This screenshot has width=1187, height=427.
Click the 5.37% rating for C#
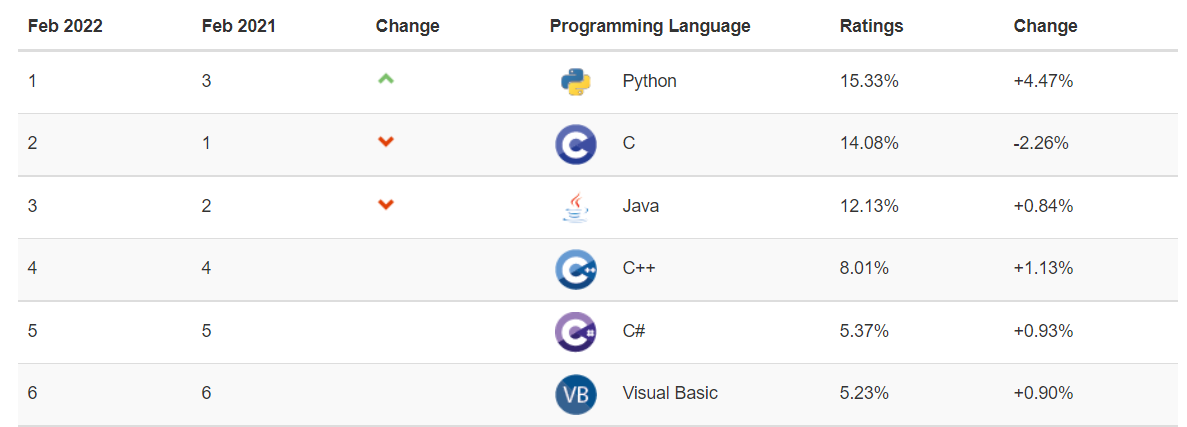pos(865,332)
